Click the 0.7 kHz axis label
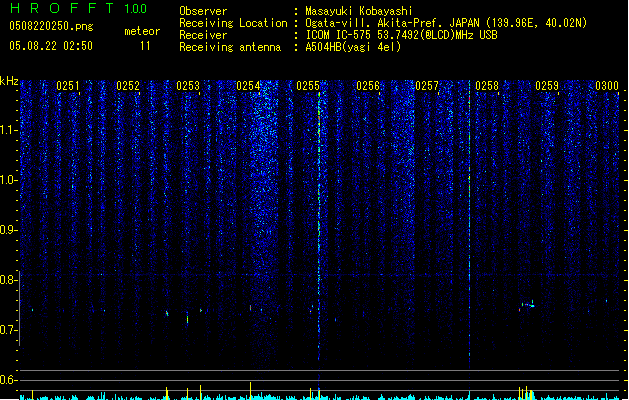This screenshot has width=629, height=400. [x=9, y=330]
